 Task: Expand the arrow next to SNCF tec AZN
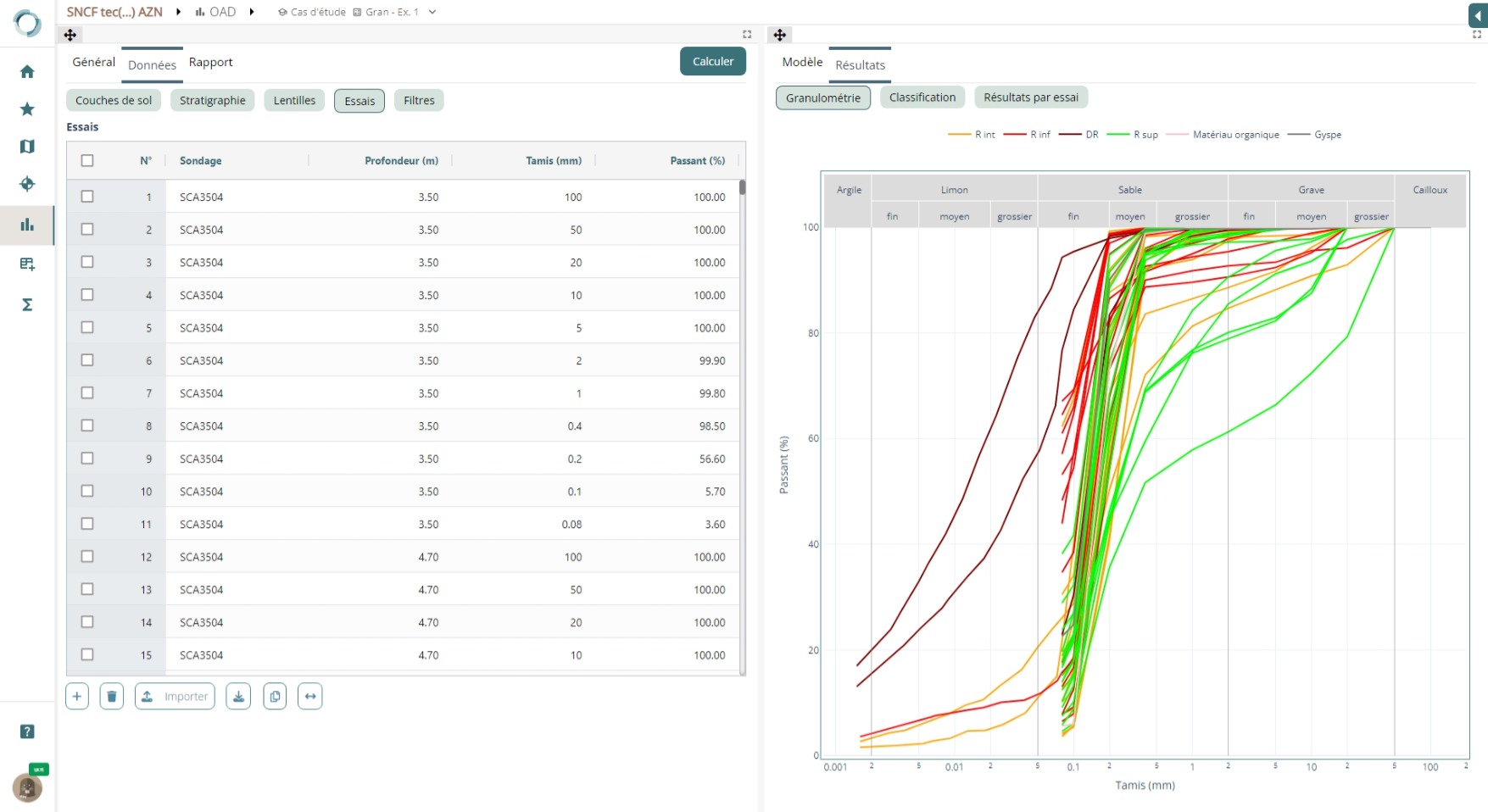point(178,12)
